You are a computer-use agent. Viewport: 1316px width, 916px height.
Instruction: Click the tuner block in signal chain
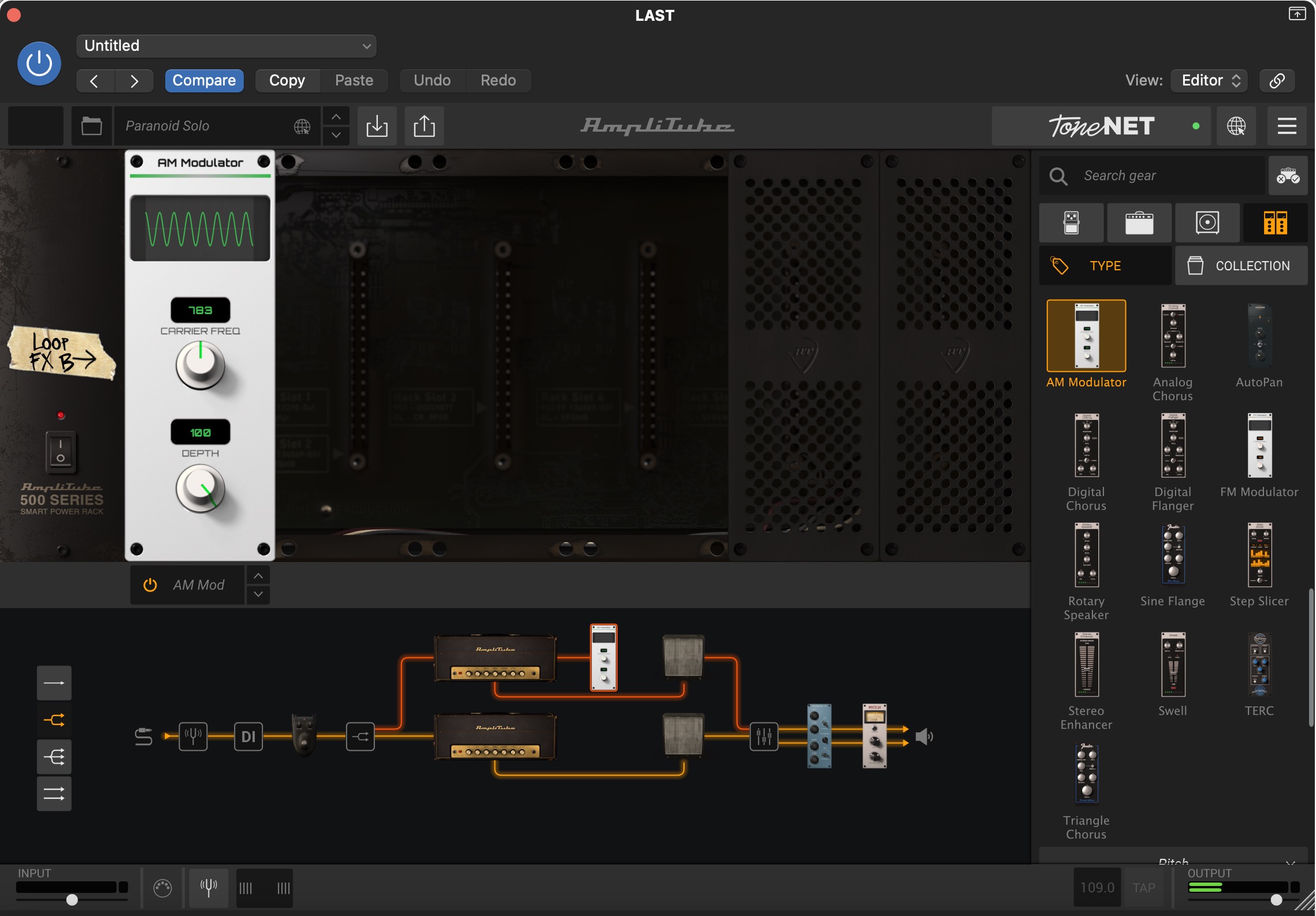tap(193, 736)
